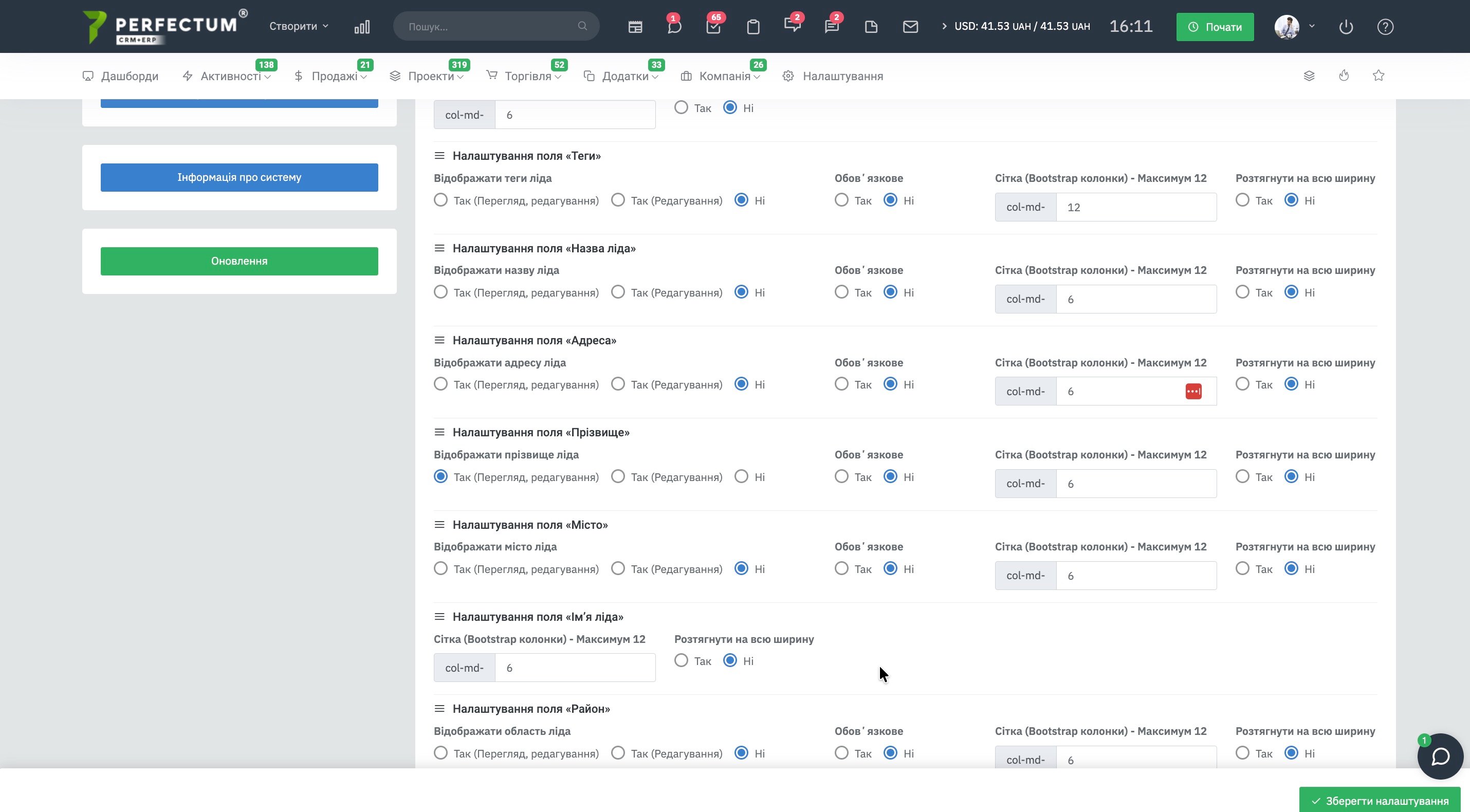Expand the Створити dropdown
Image resolution: width=1470 pixels, height=812 pixels.
pyautogui.click(x=299, y=26)
